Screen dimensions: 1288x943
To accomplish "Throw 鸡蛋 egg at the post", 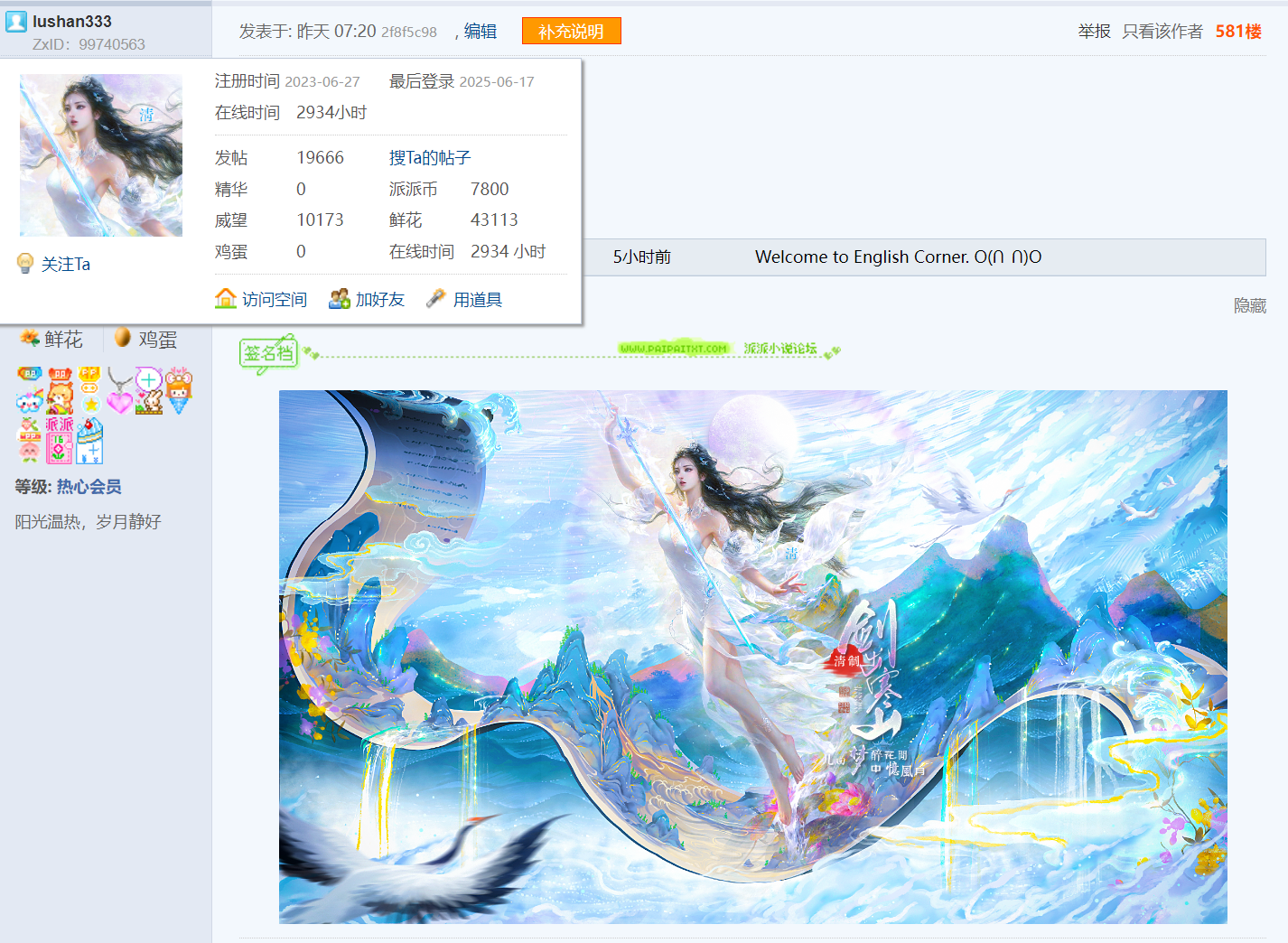I will pyautogui.click(x=157, y=339).
